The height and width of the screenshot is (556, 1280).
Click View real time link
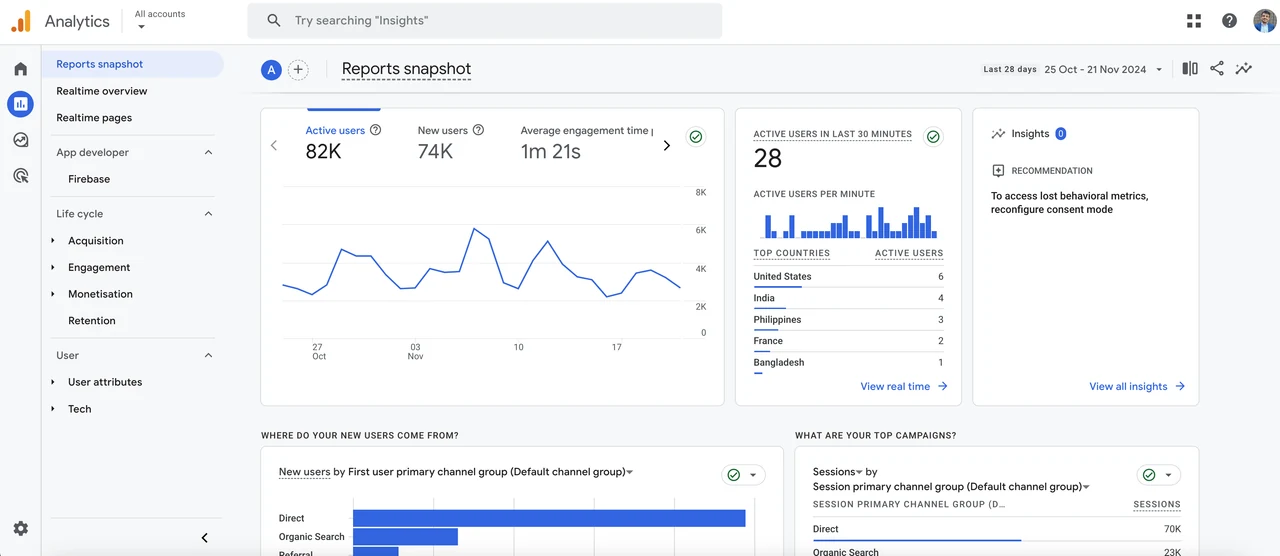click(x=904, y=386)
